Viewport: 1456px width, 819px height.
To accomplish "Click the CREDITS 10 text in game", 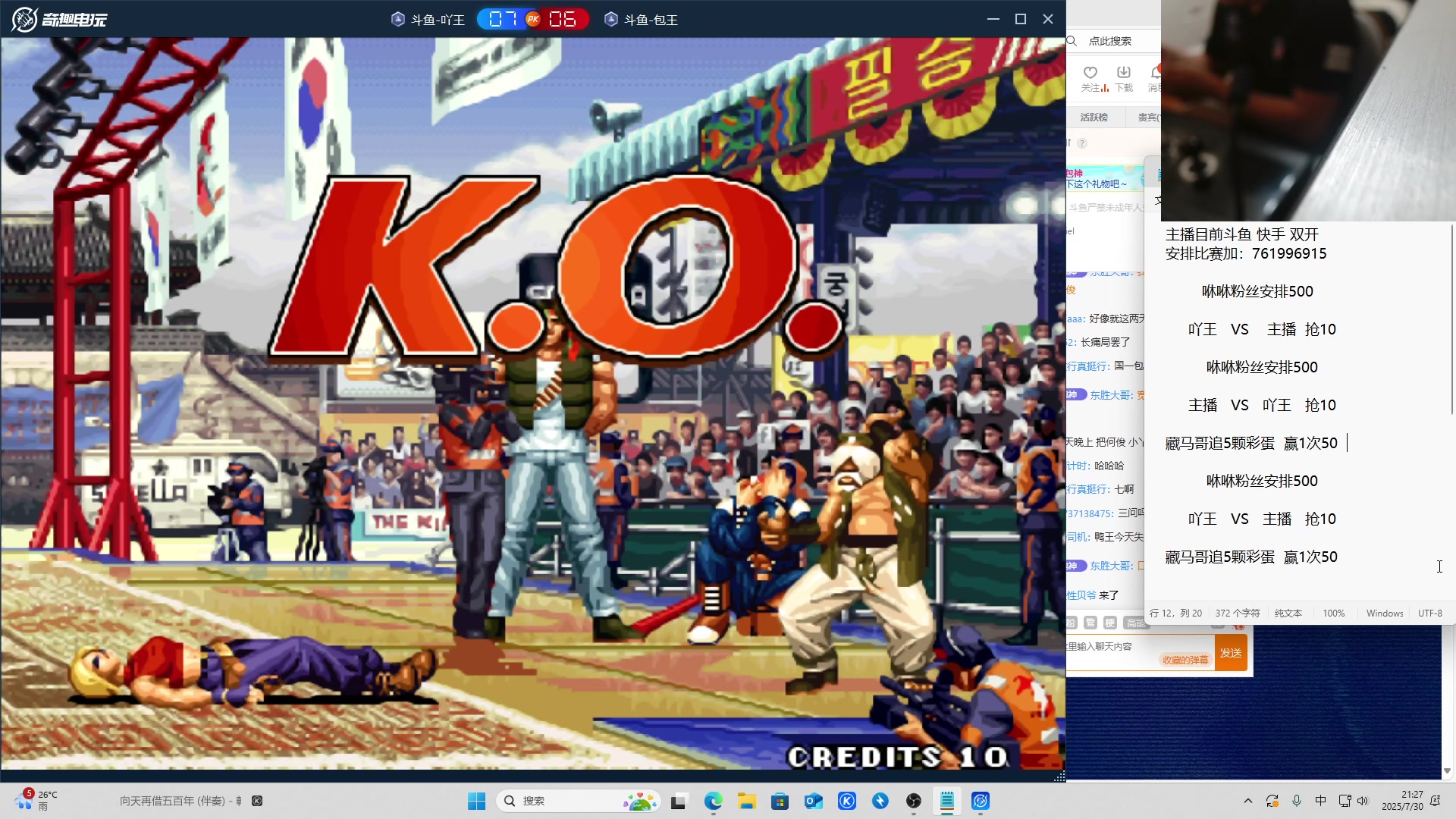I will coord(898,756).
